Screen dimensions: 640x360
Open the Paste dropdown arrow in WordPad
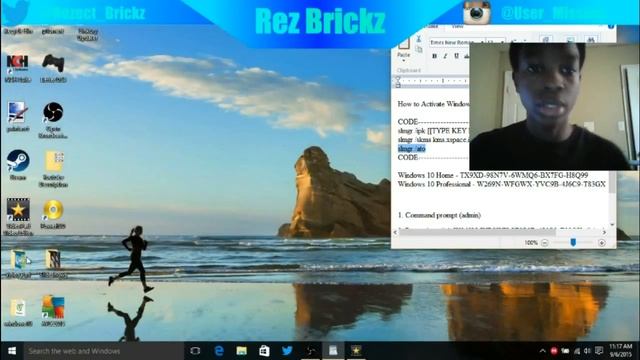tap(404, 61)
